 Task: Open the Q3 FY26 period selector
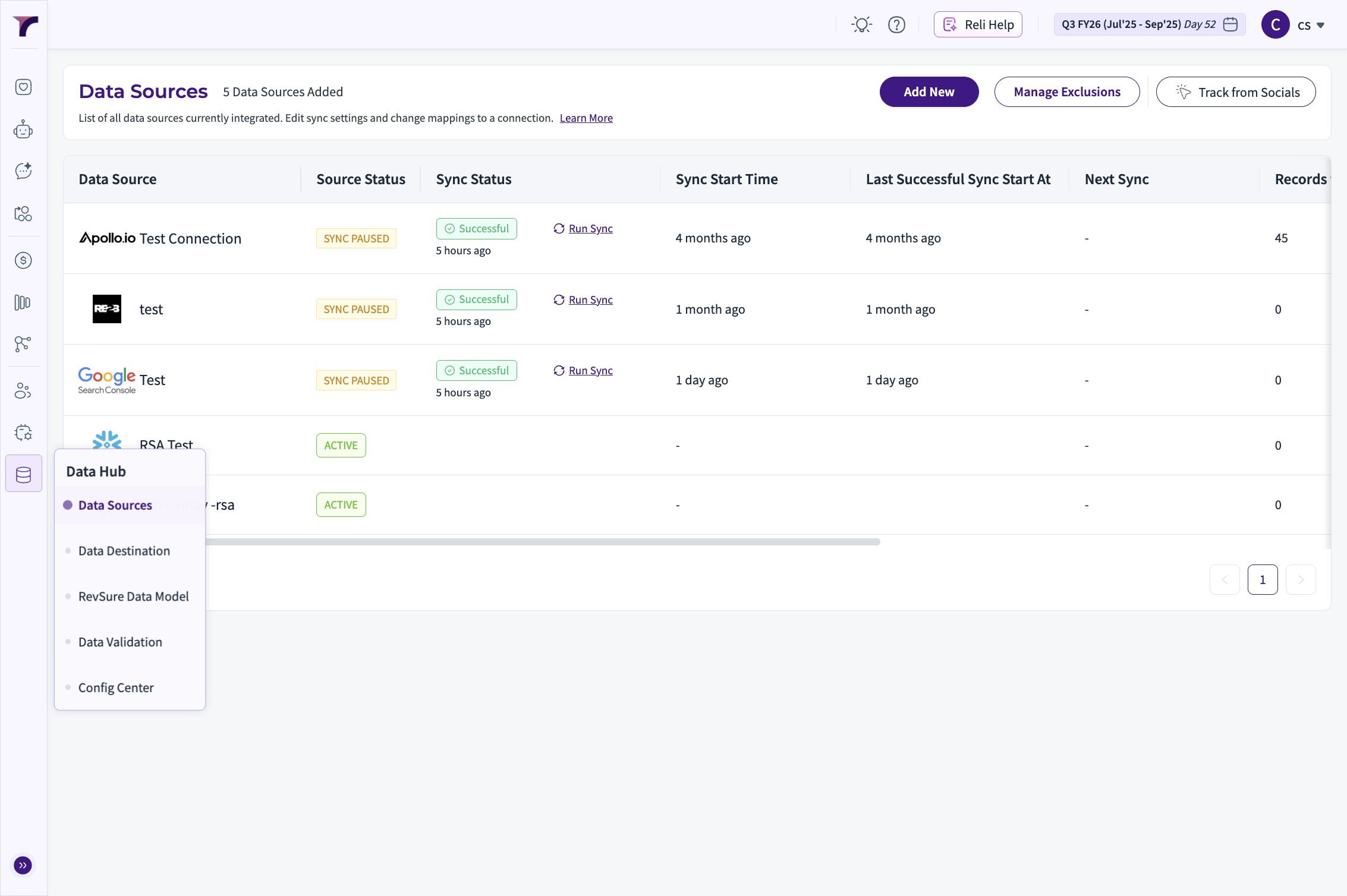click(1149, 24)
